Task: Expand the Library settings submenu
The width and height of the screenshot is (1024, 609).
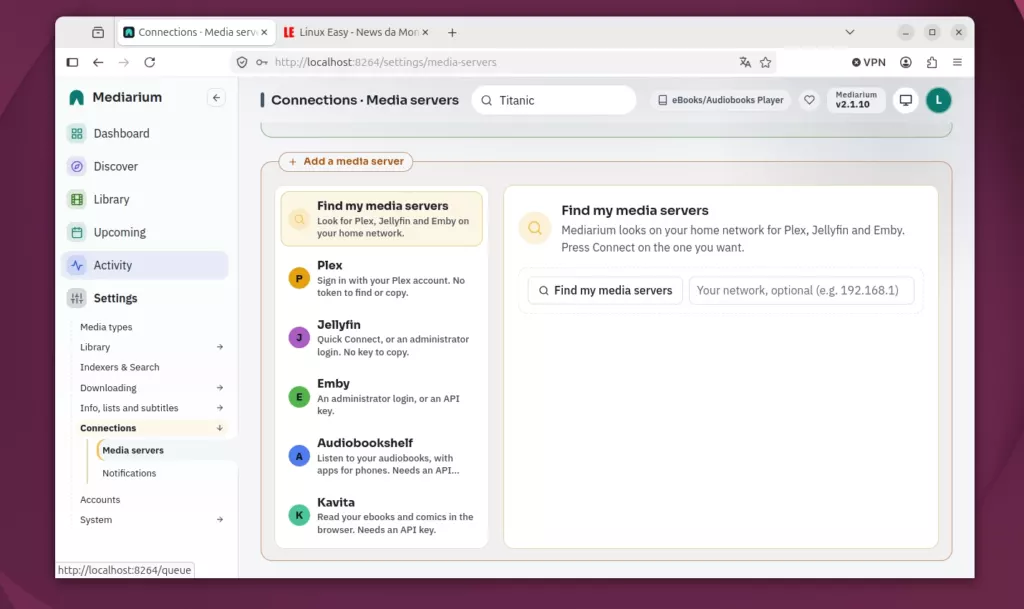Action: tap(219, 347)
